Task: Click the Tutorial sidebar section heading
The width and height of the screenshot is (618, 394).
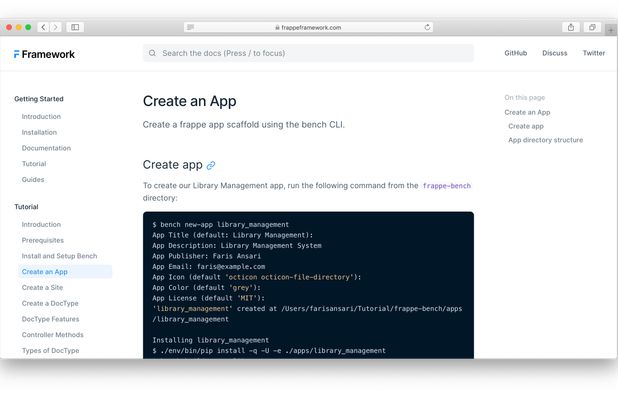Action: point(26,207)
